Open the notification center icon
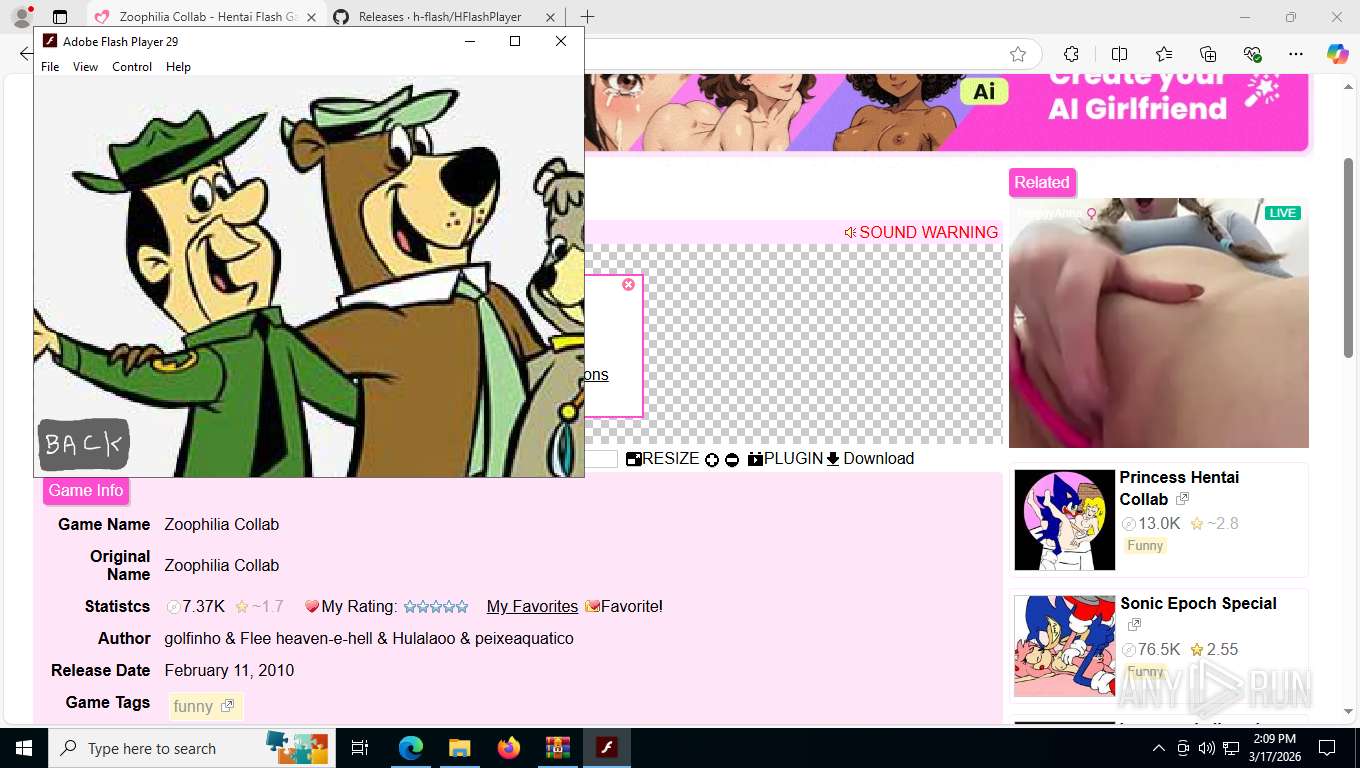The height and width of the screenshot is (768, 1360). [1327, 748]
